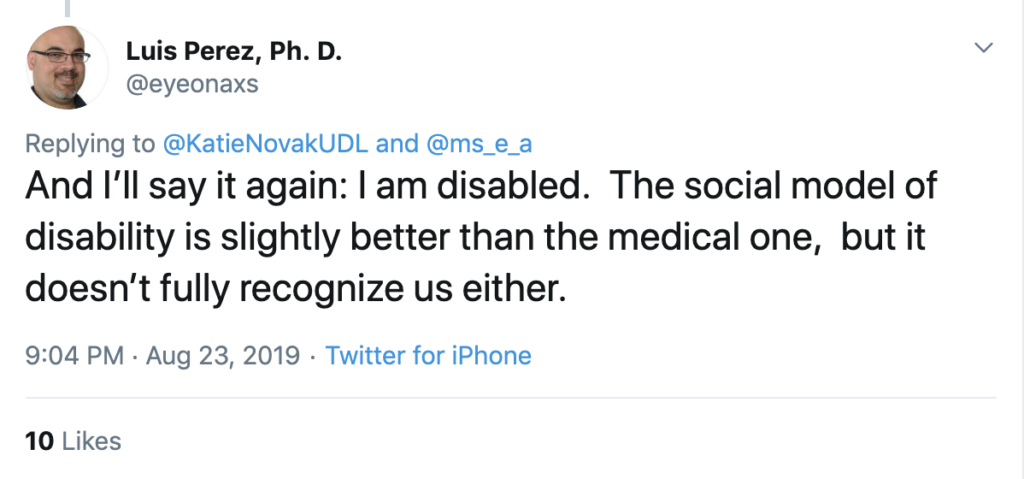Click the bold number 10 like count

pos(39,441)
